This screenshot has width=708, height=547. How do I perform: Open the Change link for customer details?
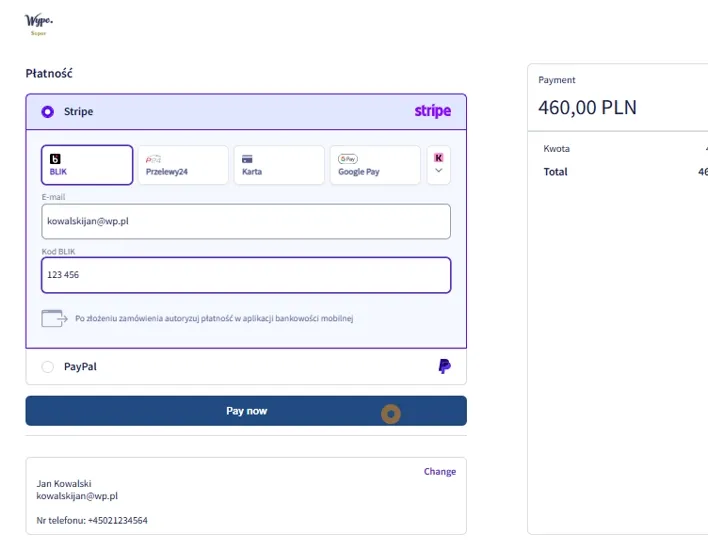439,471
